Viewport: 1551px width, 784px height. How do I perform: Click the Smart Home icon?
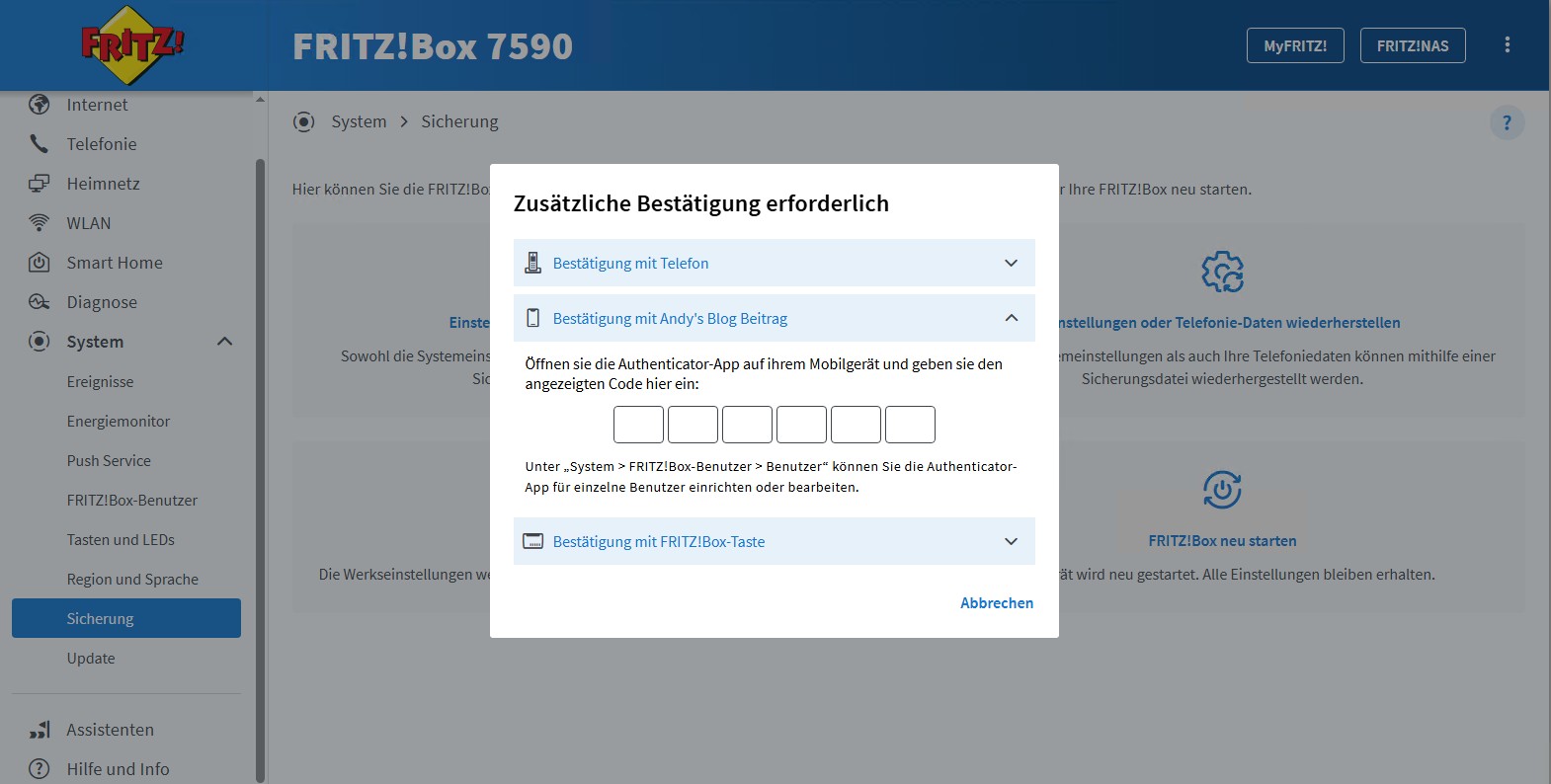pyautogui.click(x=39, y=263)
